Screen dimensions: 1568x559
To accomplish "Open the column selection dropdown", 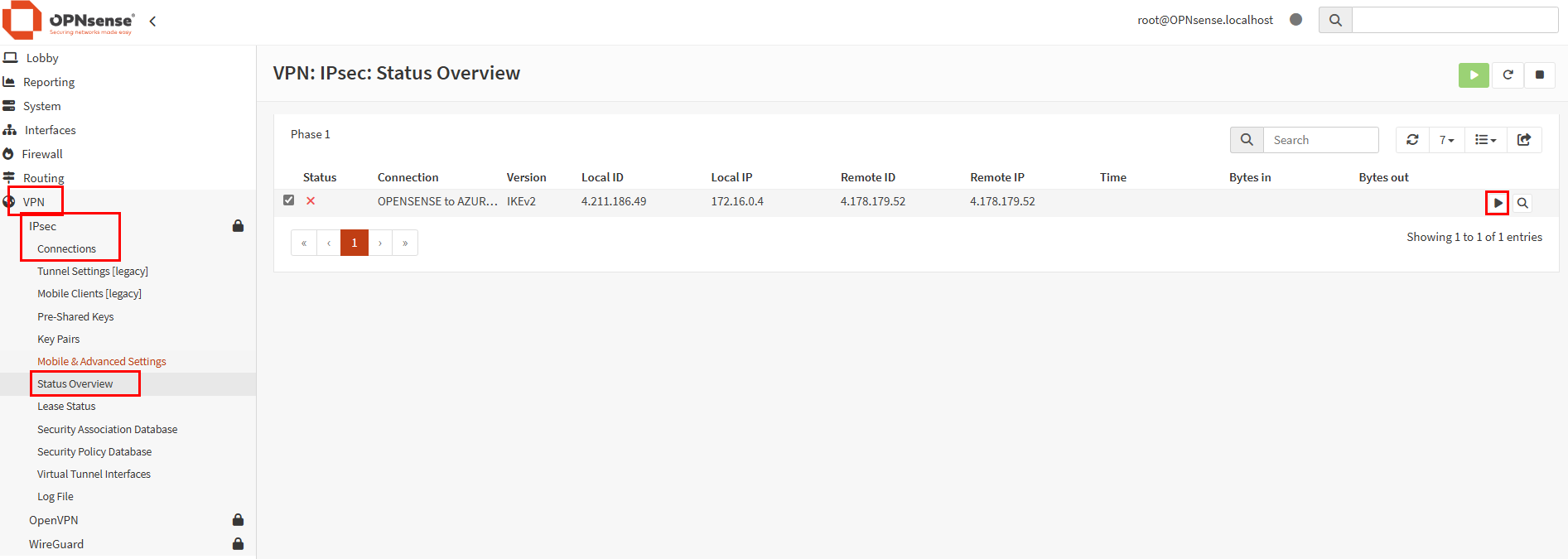I will coord(1485,140).
